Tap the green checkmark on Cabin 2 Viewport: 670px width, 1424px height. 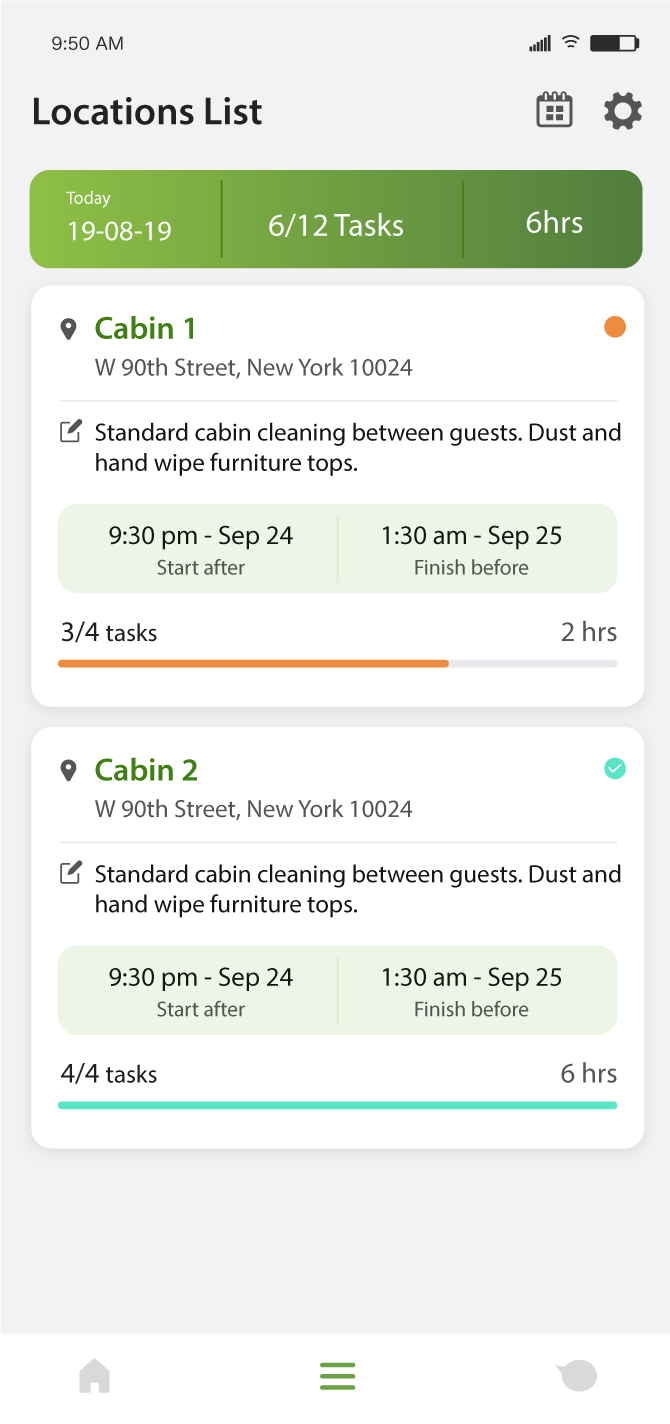tap(615, 768)
